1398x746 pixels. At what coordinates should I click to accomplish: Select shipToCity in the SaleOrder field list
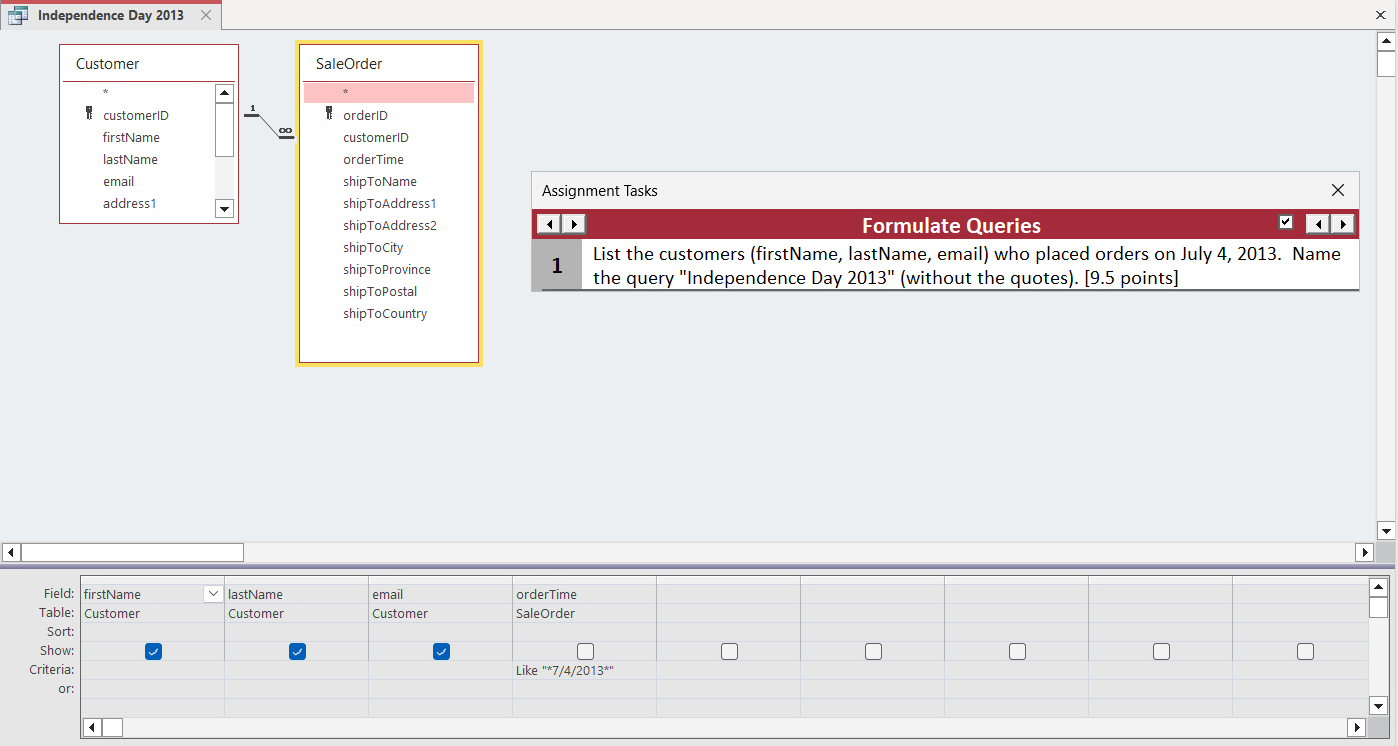pyautogui.click(x=373, y=247)
